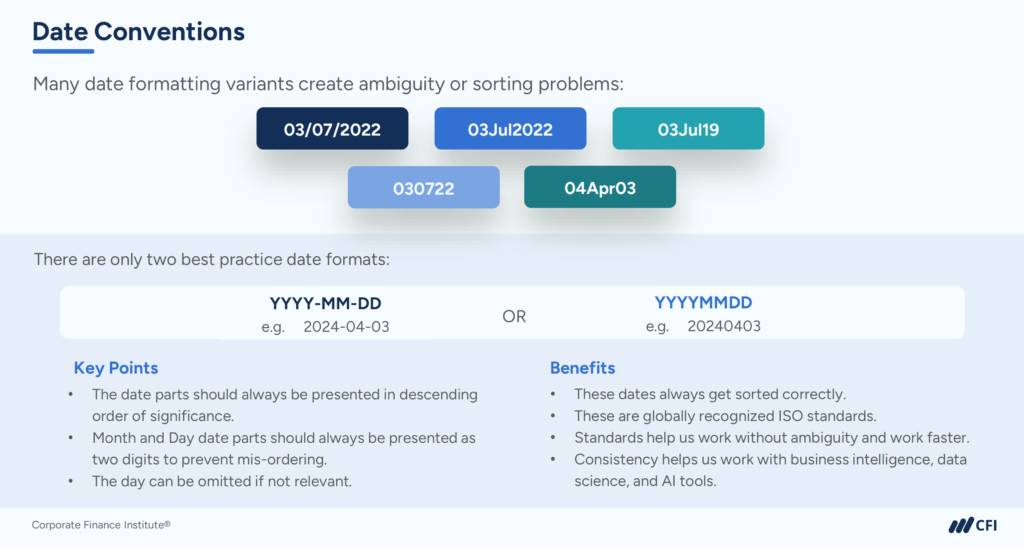Open the Benefits heading
The image size is (1024, 547).
pos(582,368)
